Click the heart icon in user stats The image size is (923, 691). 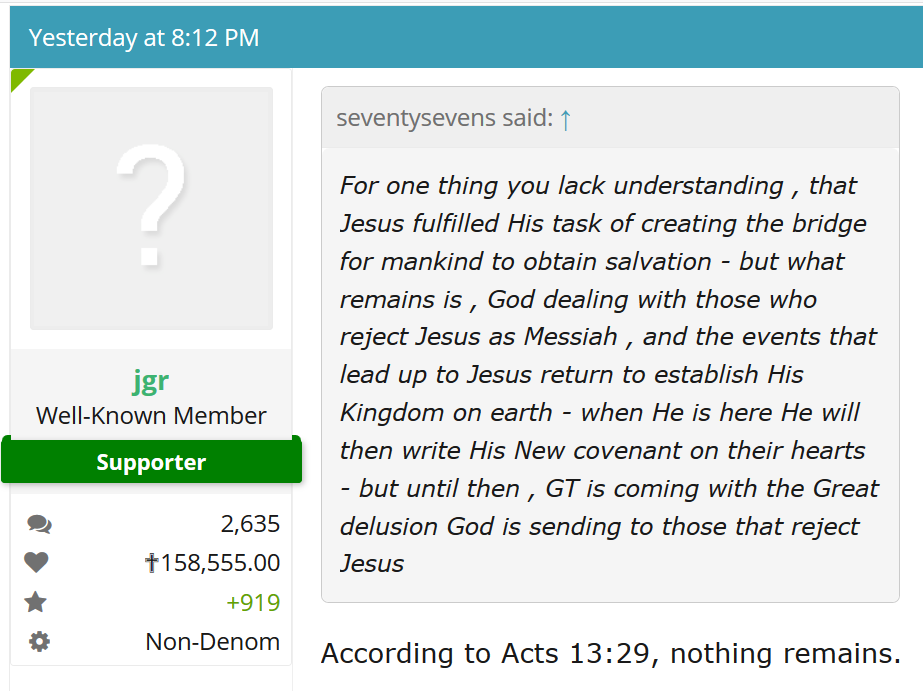point(37,563)
